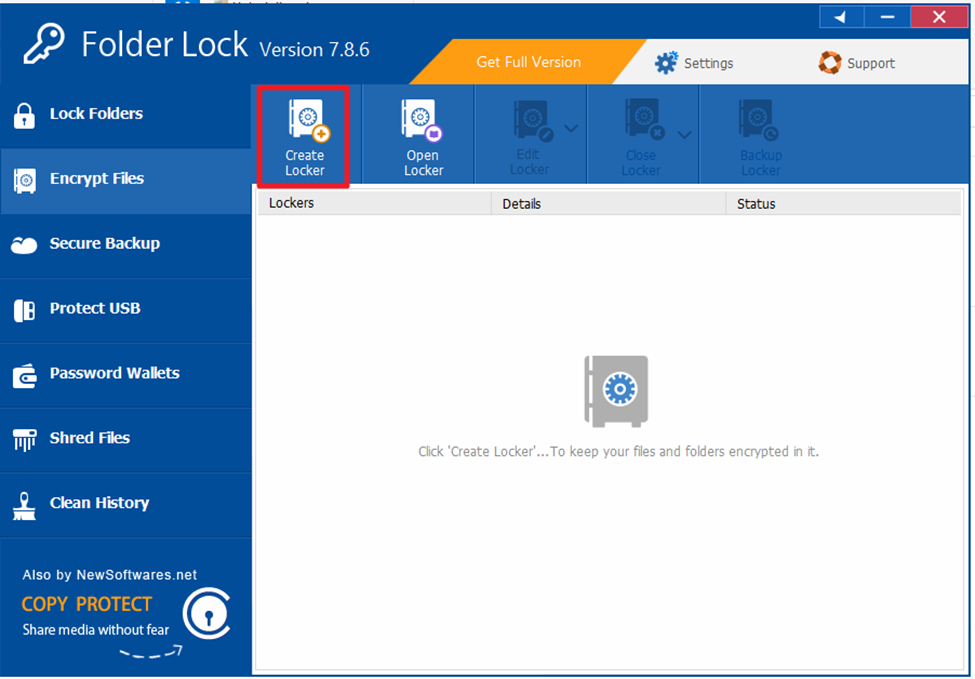Click the Backup Locker toolbar icon
The image size is (975, 679).
tap(758, 120)
